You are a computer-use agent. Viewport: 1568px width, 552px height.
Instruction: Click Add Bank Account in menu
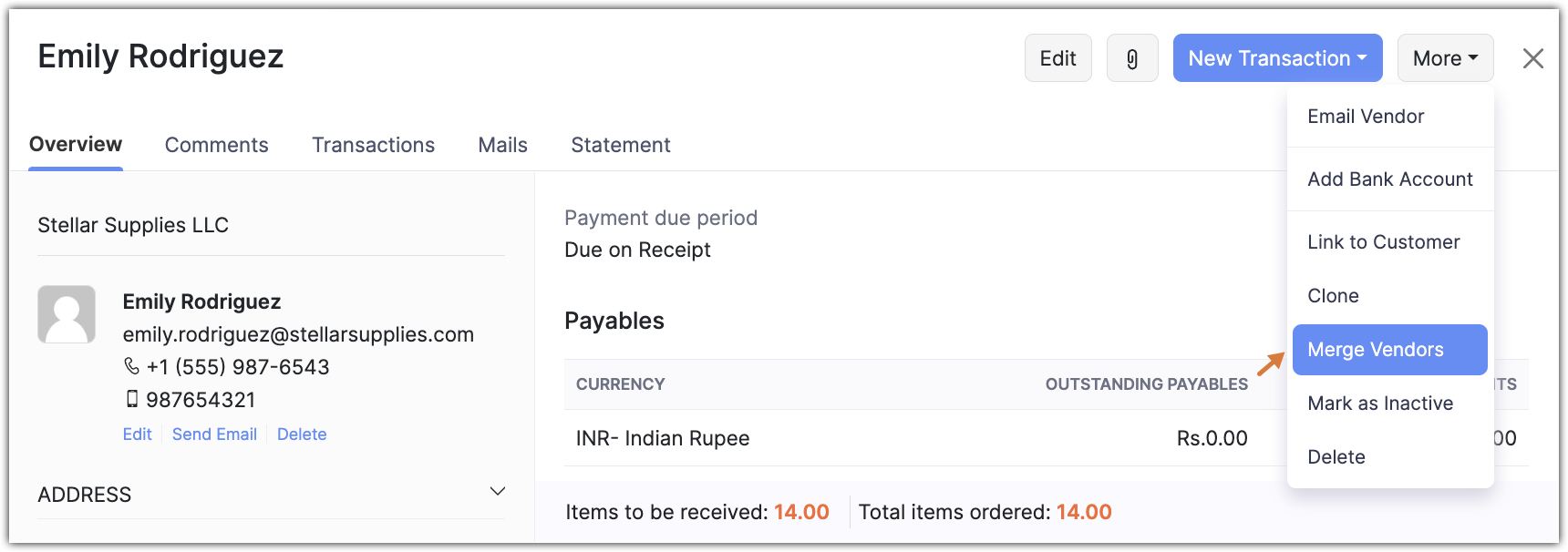[x=1389, y=179]
